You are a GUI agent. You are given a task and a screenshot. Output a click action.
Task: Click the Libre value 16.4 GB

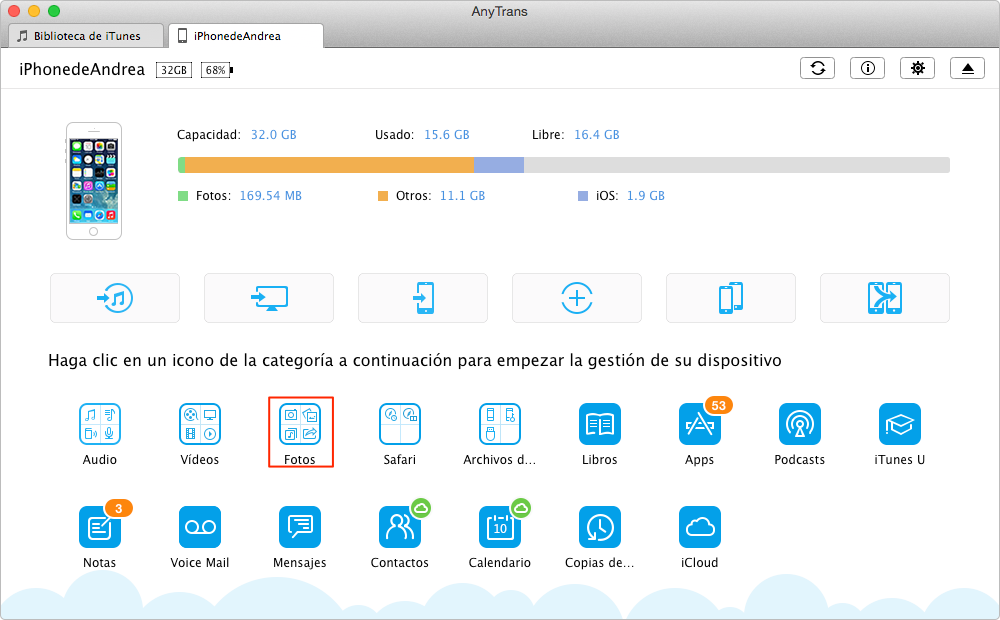click(597, 135)
